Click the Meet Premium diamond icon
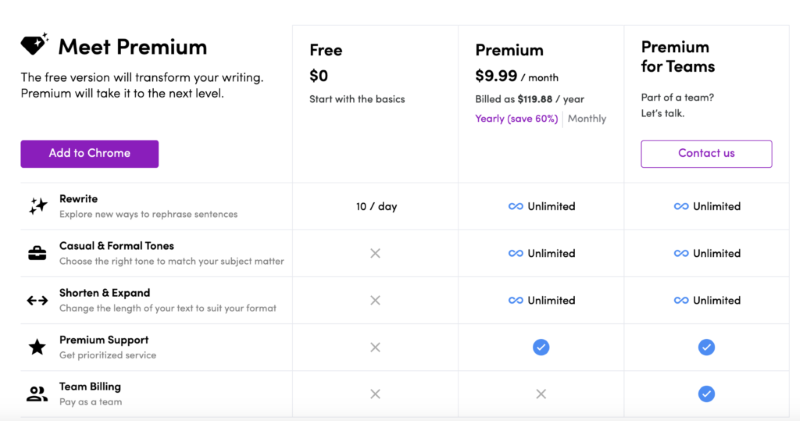The height and width of the screenshot is (421, 800). point(34,44)
